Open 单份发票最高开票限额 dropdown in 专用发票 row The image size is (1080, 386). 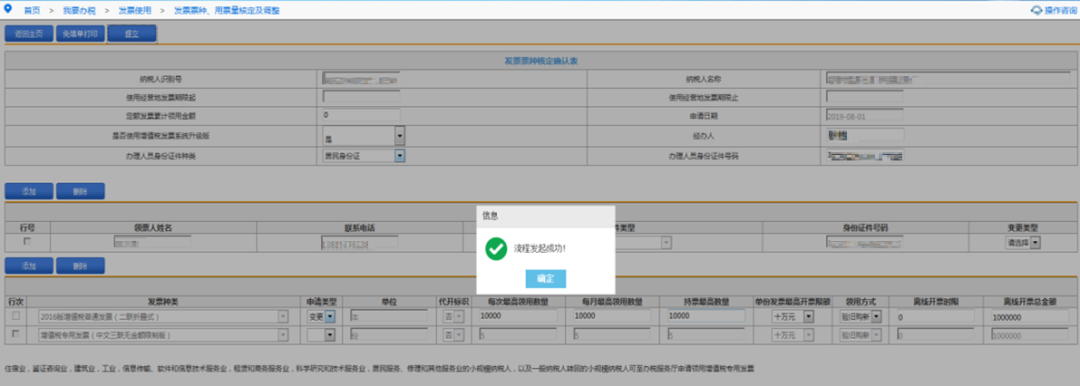(x=793, y=334)
